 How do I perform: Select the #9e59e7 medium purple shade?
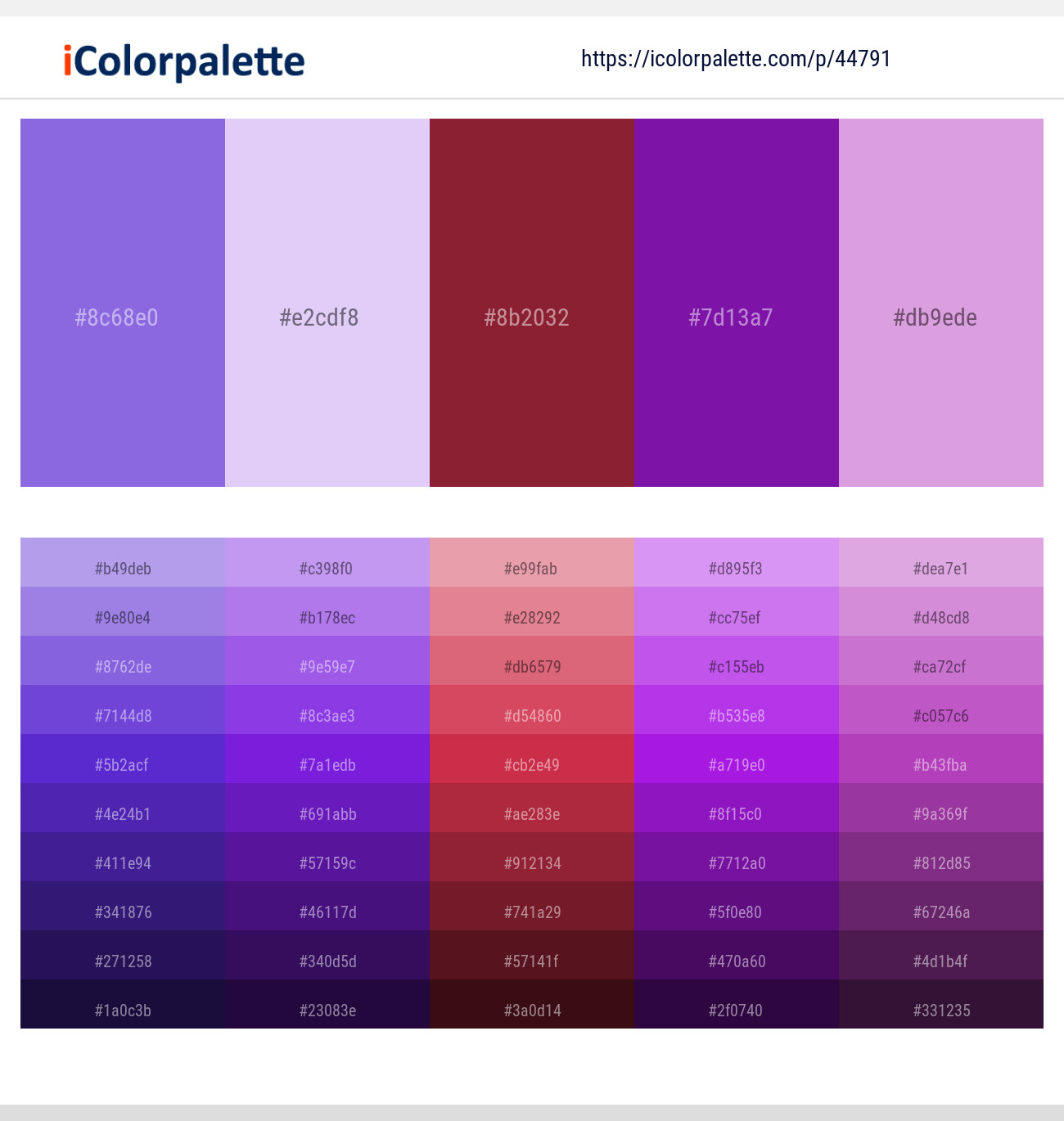pyautogui.click(x=327, y=666)
